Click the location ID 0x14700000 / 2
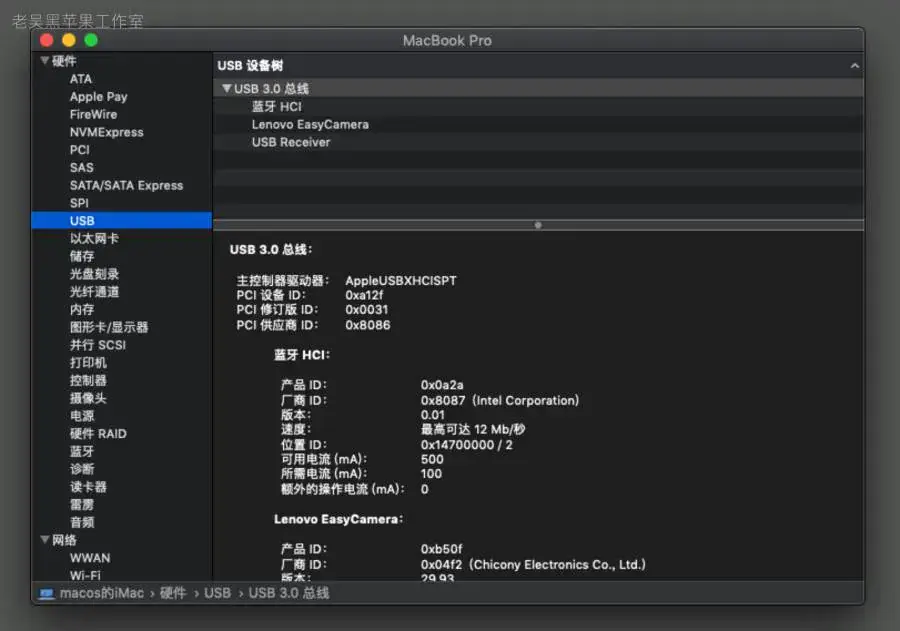The image size is (900, 631). point(467,445)
